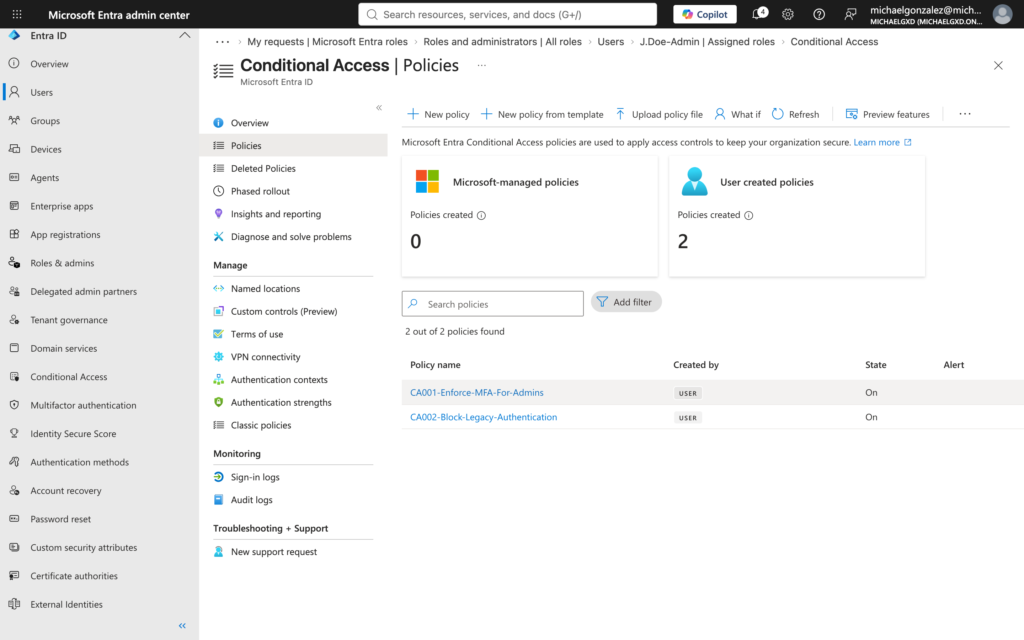Open Authentication strengths
Viewport: 1024px width, 640px height.
(x=281, y=403)
